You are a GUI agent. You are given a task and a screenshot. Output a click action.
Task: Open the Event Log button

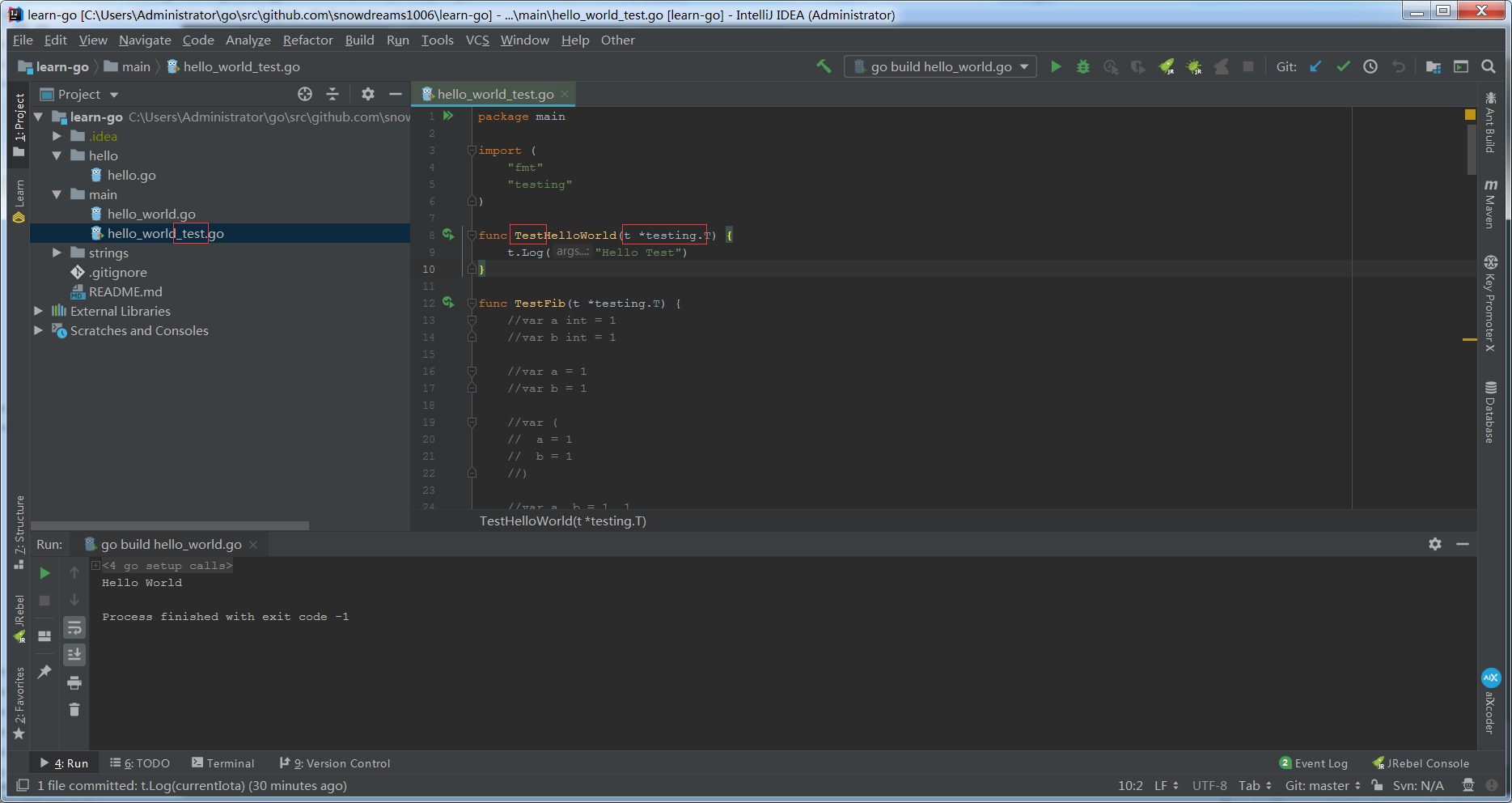pos(1313,763)
